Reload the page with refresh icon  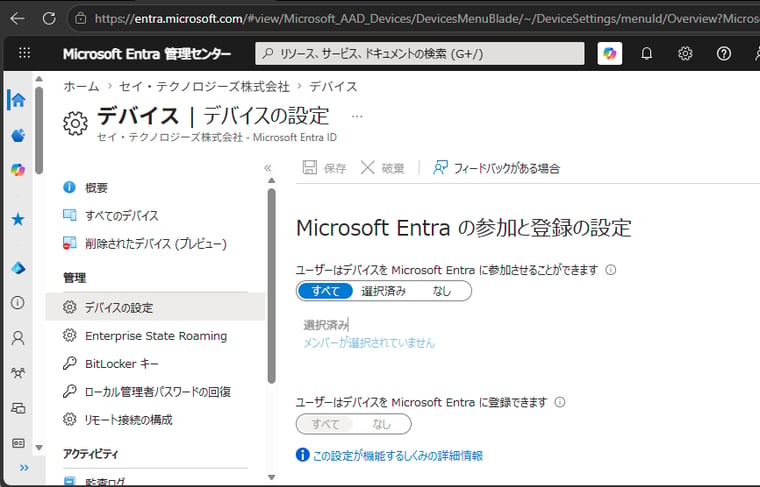[x=49, y=18]
